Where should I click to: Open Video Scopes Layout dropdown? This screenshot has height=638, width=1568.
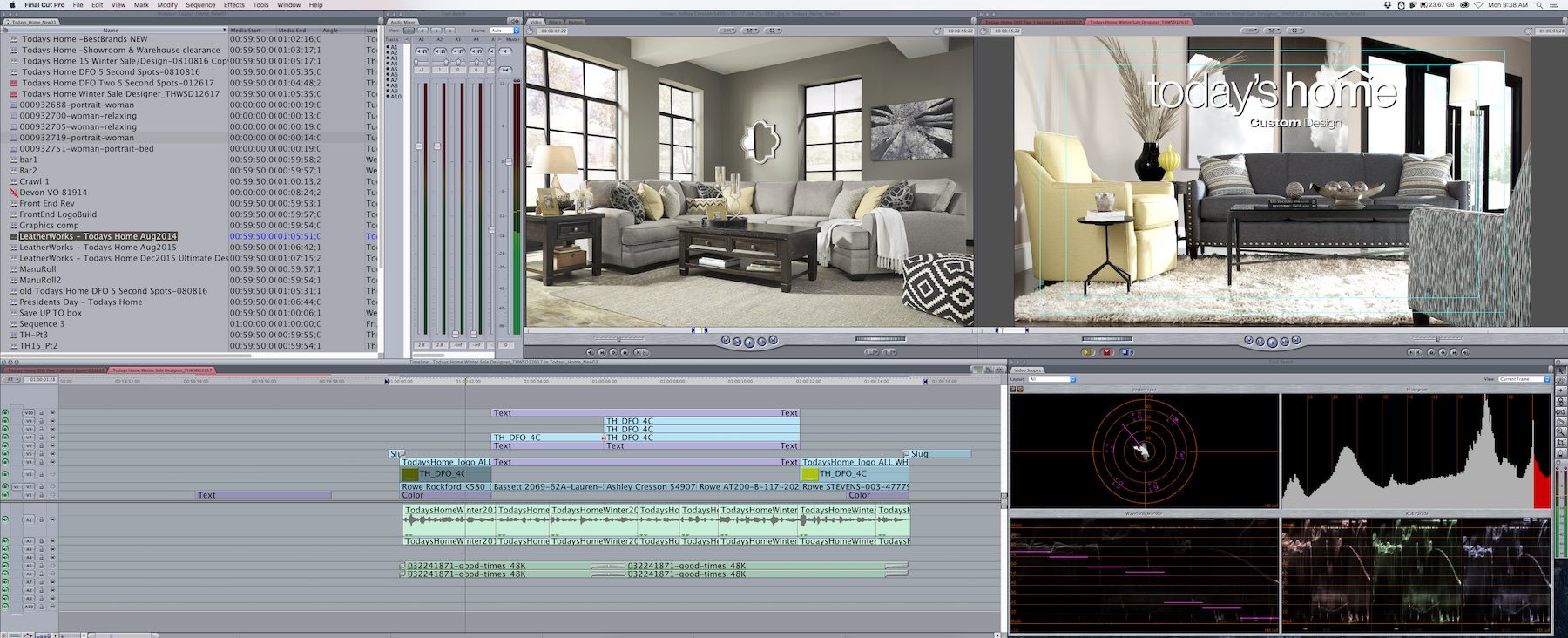coord(1052,379)
